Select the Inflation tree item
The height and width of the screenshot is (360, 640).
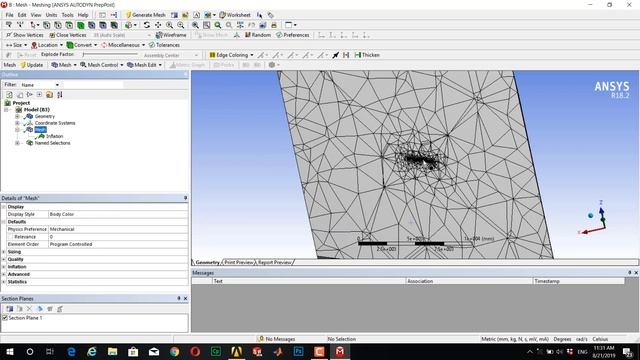pos(54,136)
